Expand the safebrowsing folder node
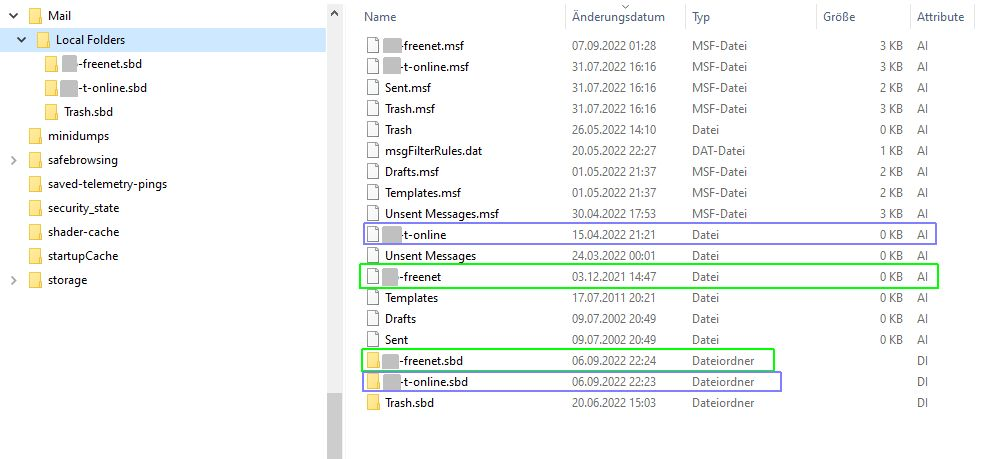This screenshot has height=459, width=1005. 13,160
